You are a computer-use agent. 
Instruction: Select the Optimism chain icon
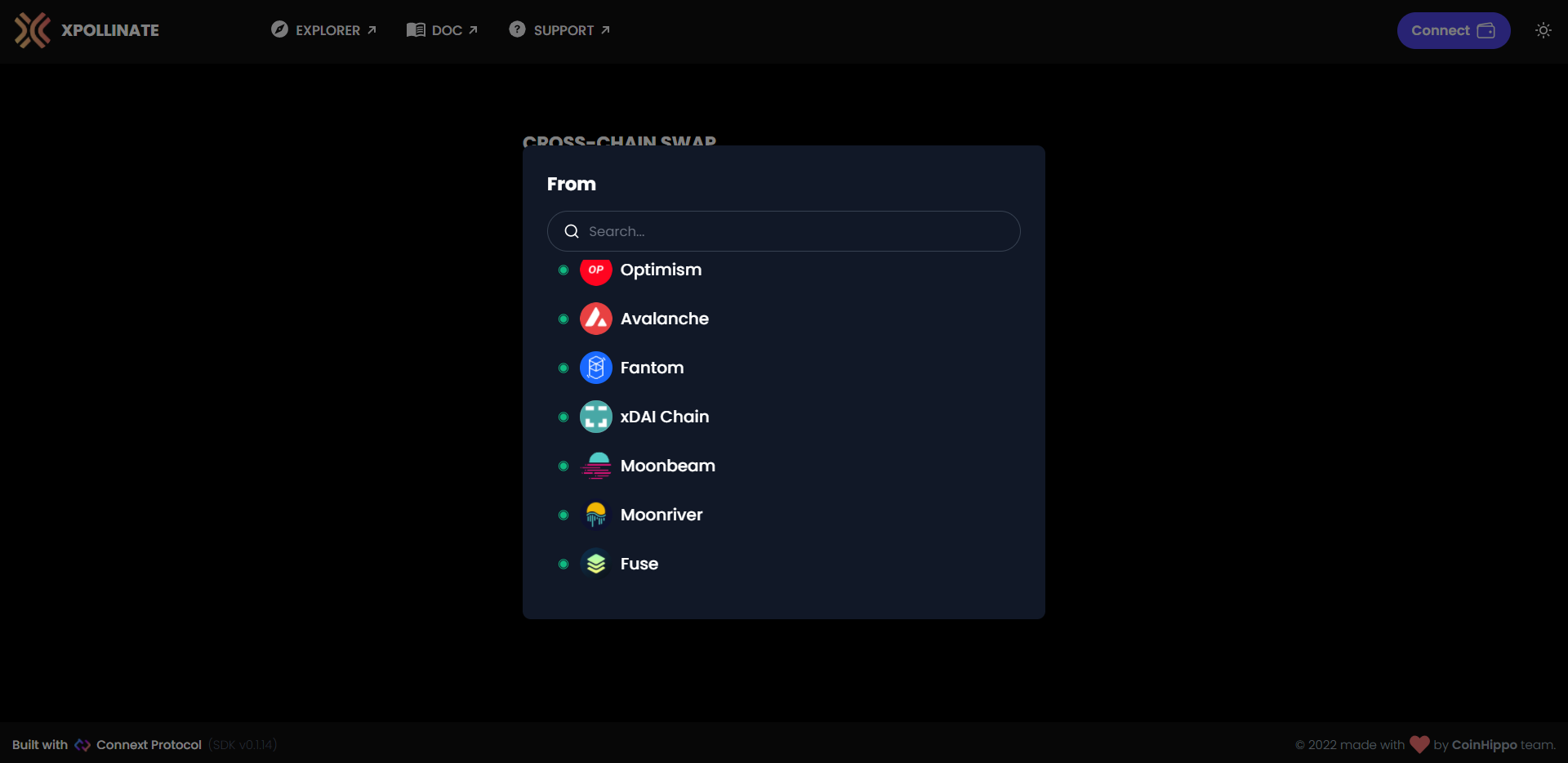pyautogui.click(x=596, y=270)
